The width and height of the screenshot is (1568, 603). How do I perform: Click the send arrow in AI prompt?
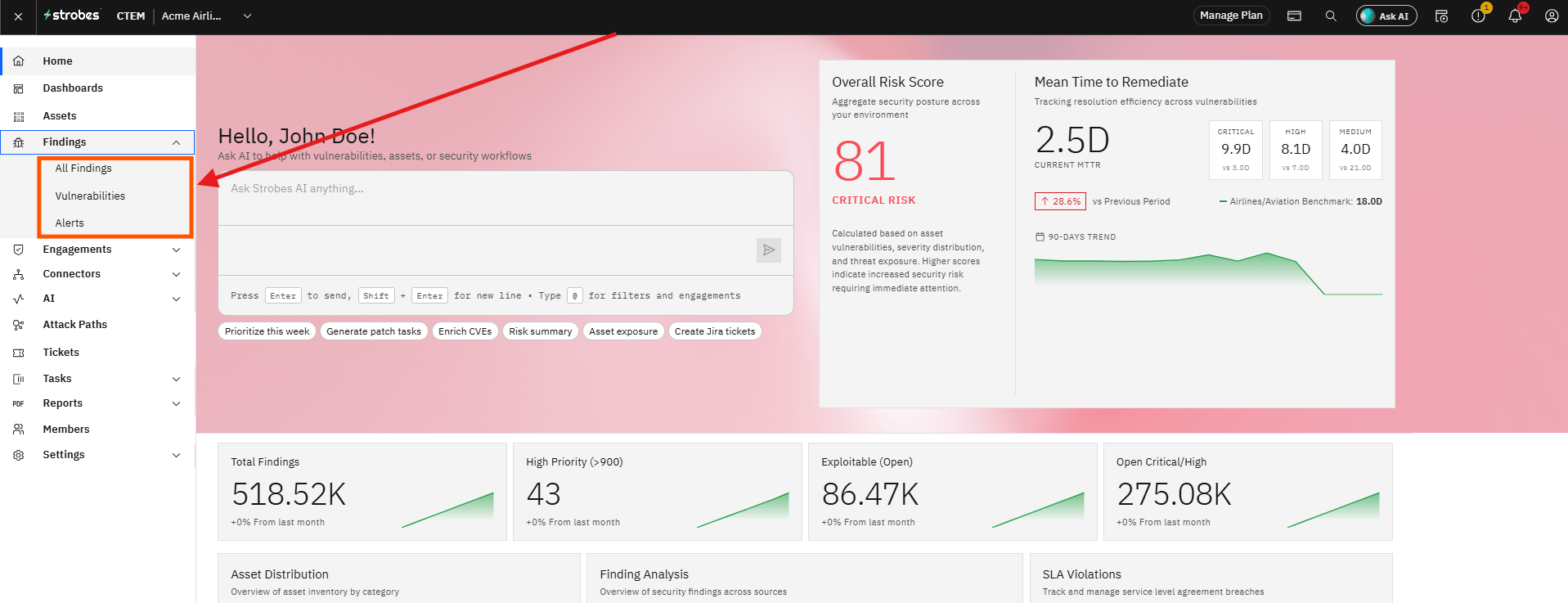[769, 250]
